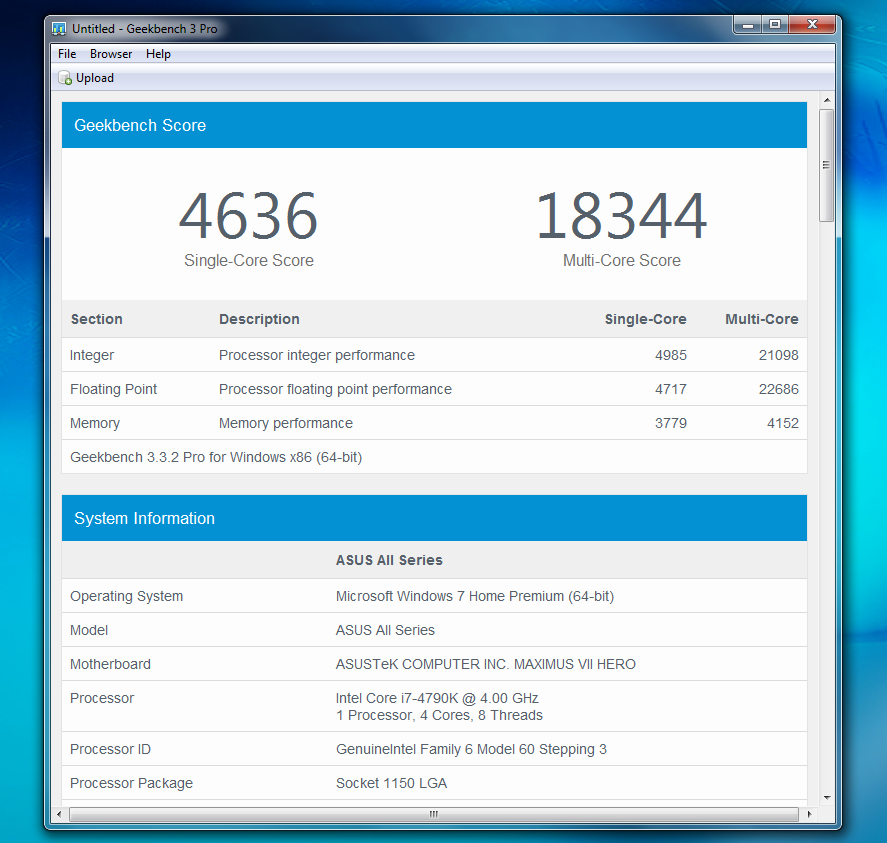Click the Description column header
Screen dimensions: 887x843
pyautogui.click(x=259, y=319)
